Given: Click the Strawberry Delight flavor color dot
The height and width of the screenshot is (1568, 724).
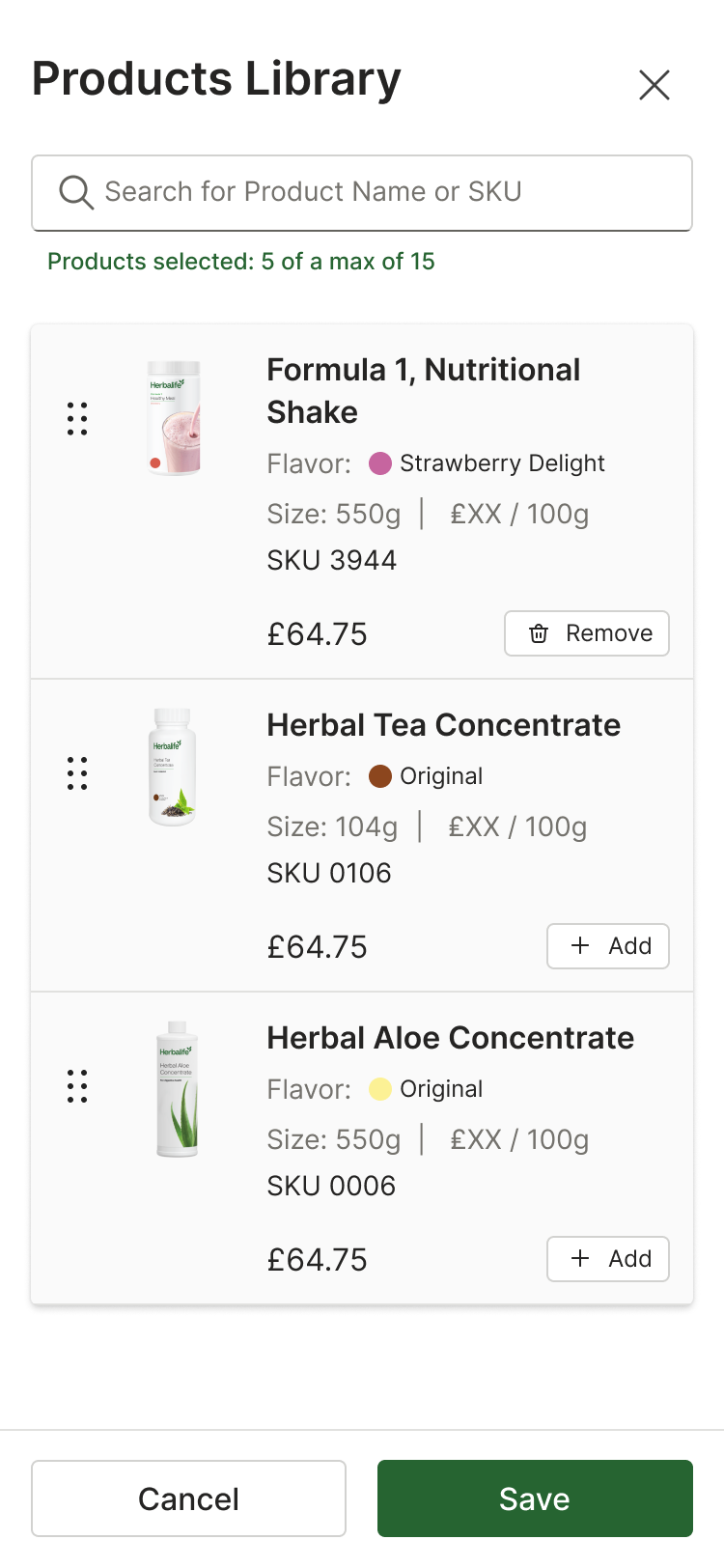Looking at the screenshot, I should (x=379, y=463).
